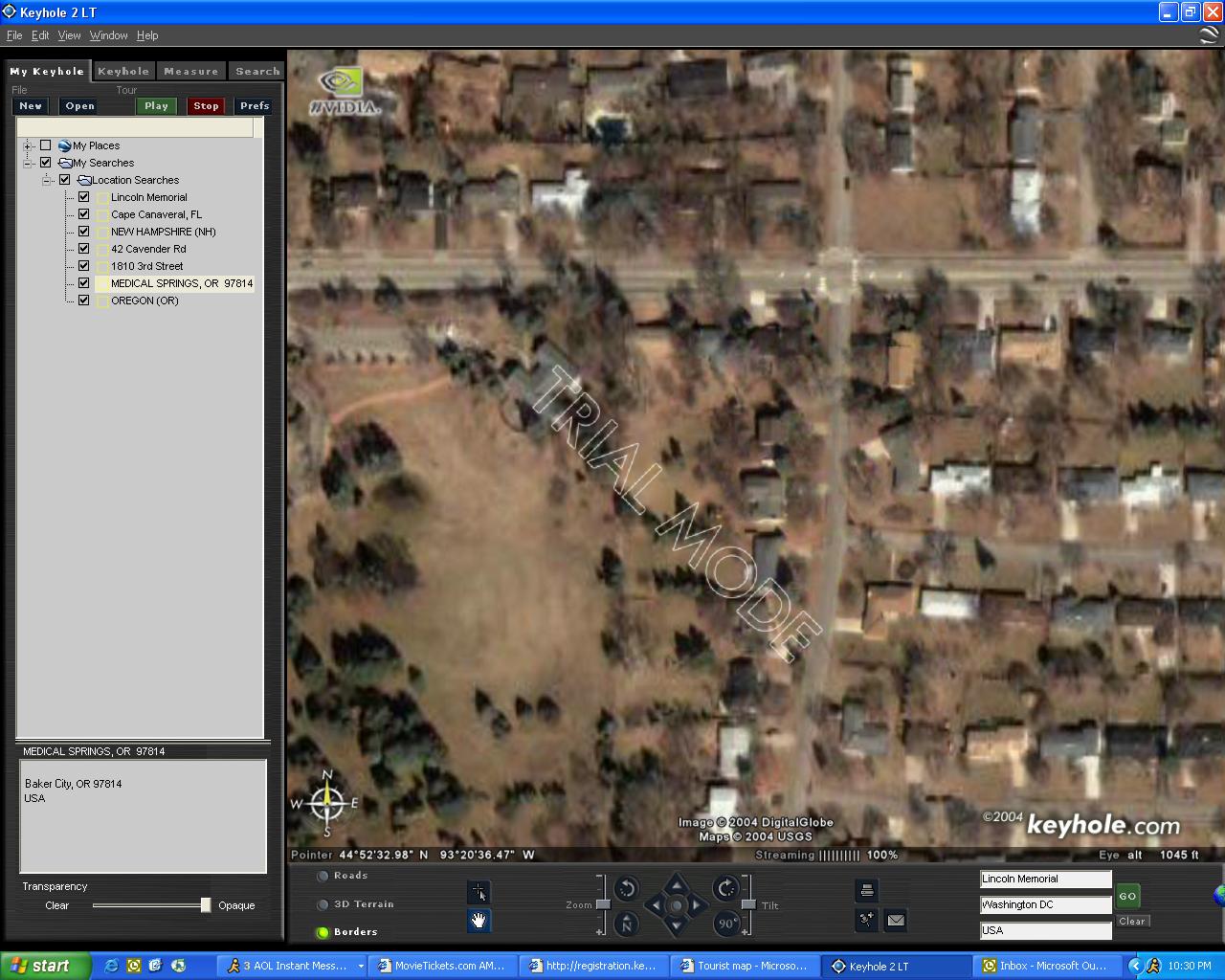Click the Keyhole logo at menu bar right

coord(1210,35)
